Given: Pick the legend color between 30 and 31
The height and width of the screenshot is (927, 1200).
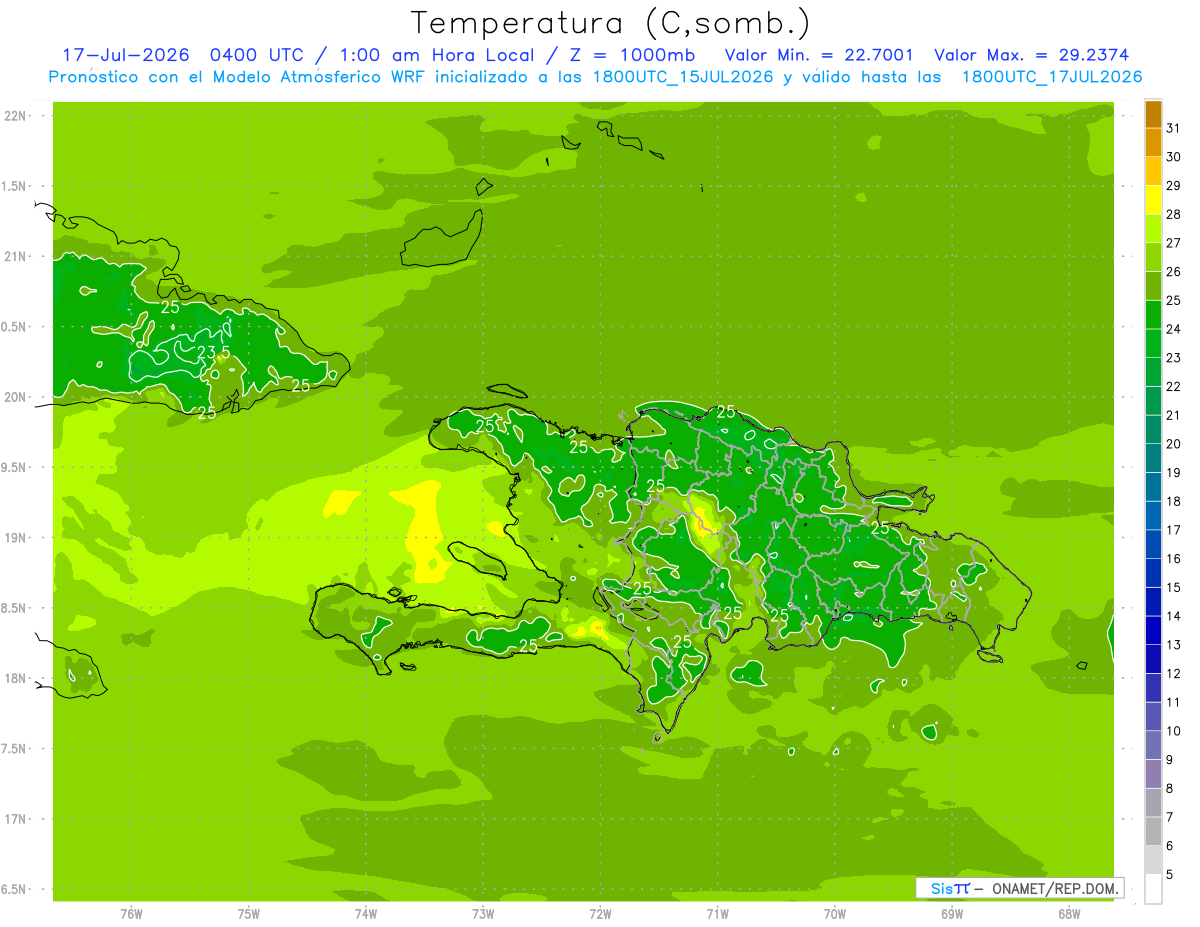Looking at the screenshot, I should [x=1153, y=142].
